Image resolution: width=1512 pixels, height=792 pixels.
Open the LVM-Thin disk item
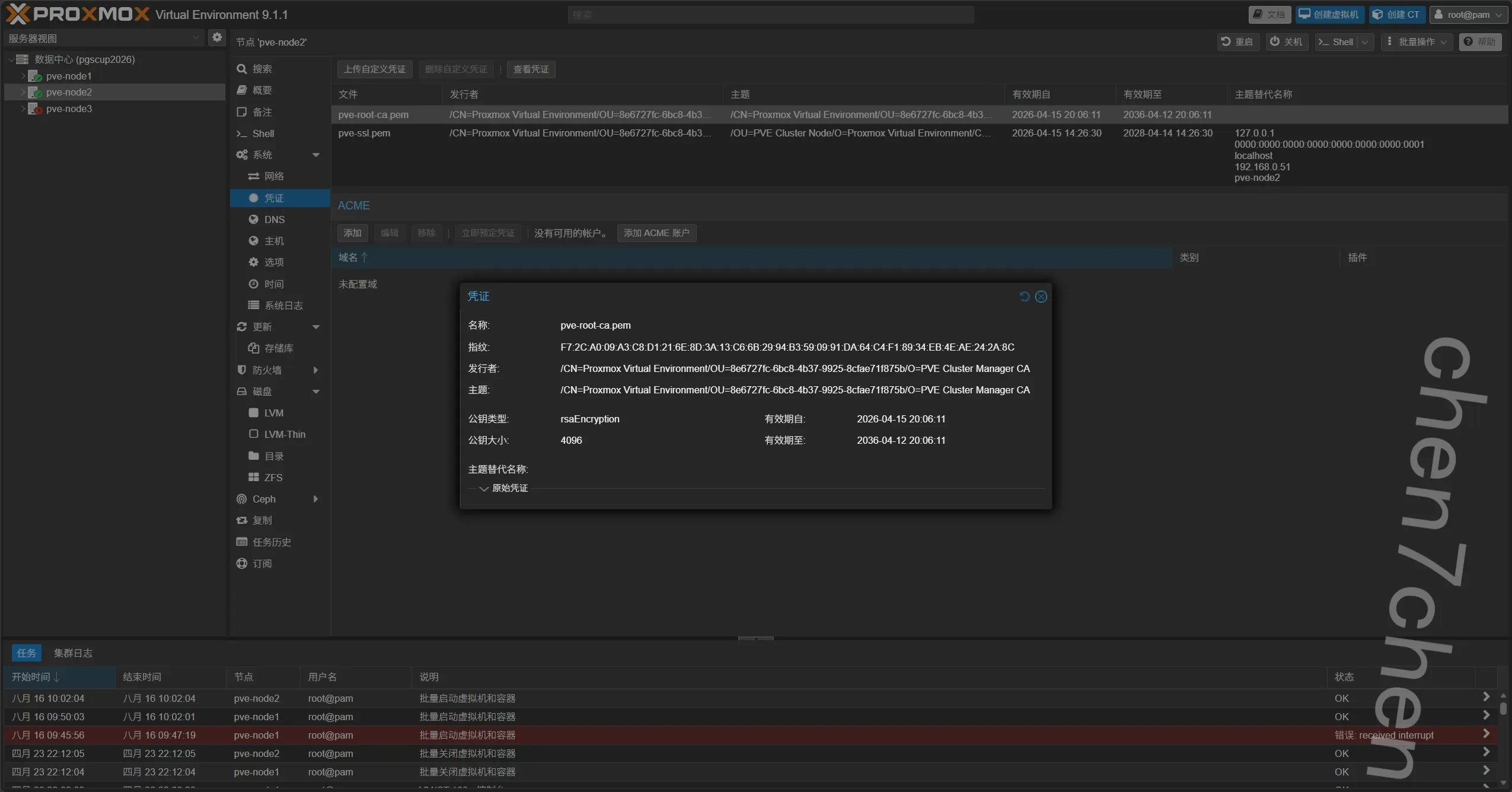tap(280, 434)
